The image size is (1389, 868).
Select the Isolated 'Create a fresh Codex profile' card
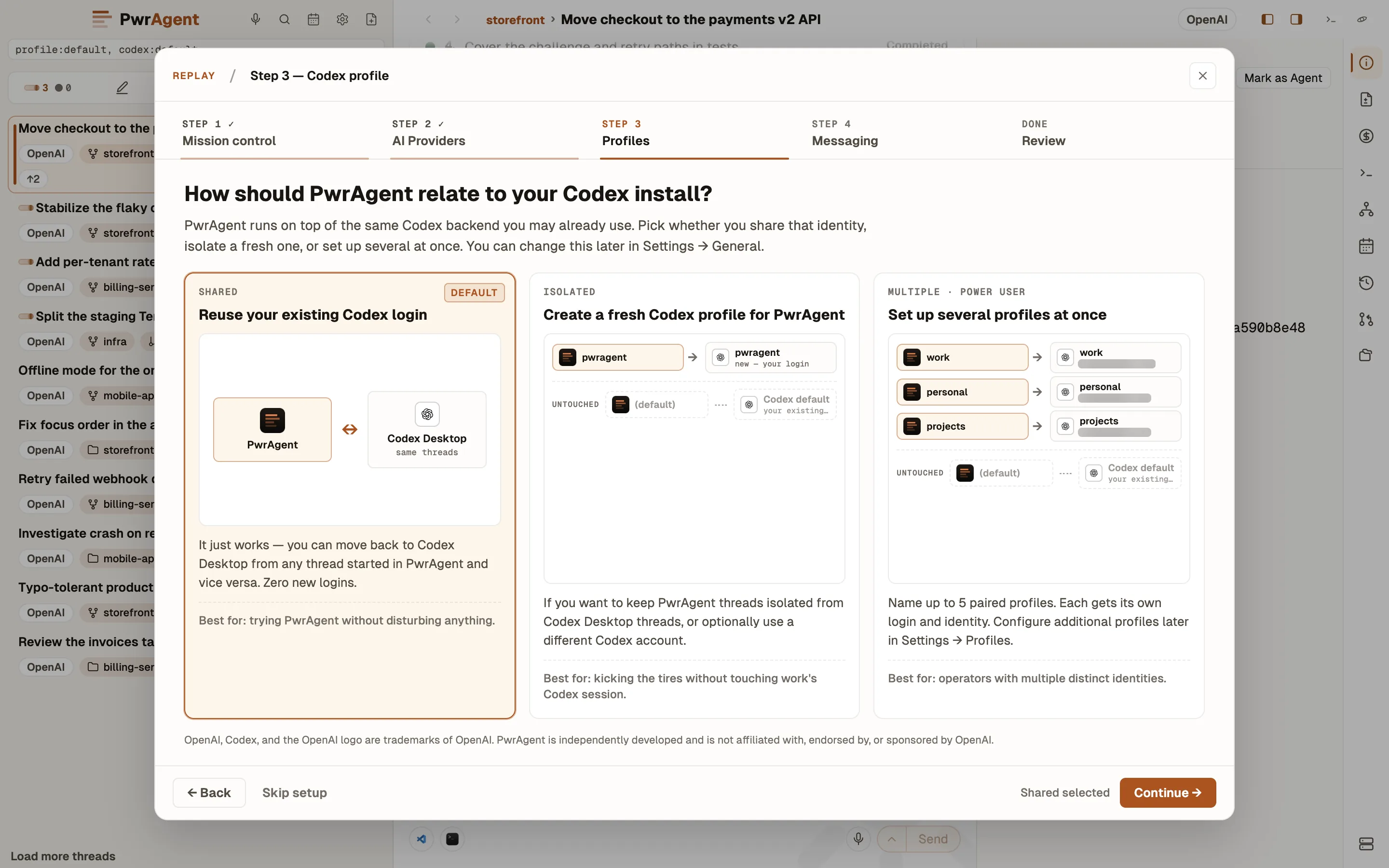point(694,495)
